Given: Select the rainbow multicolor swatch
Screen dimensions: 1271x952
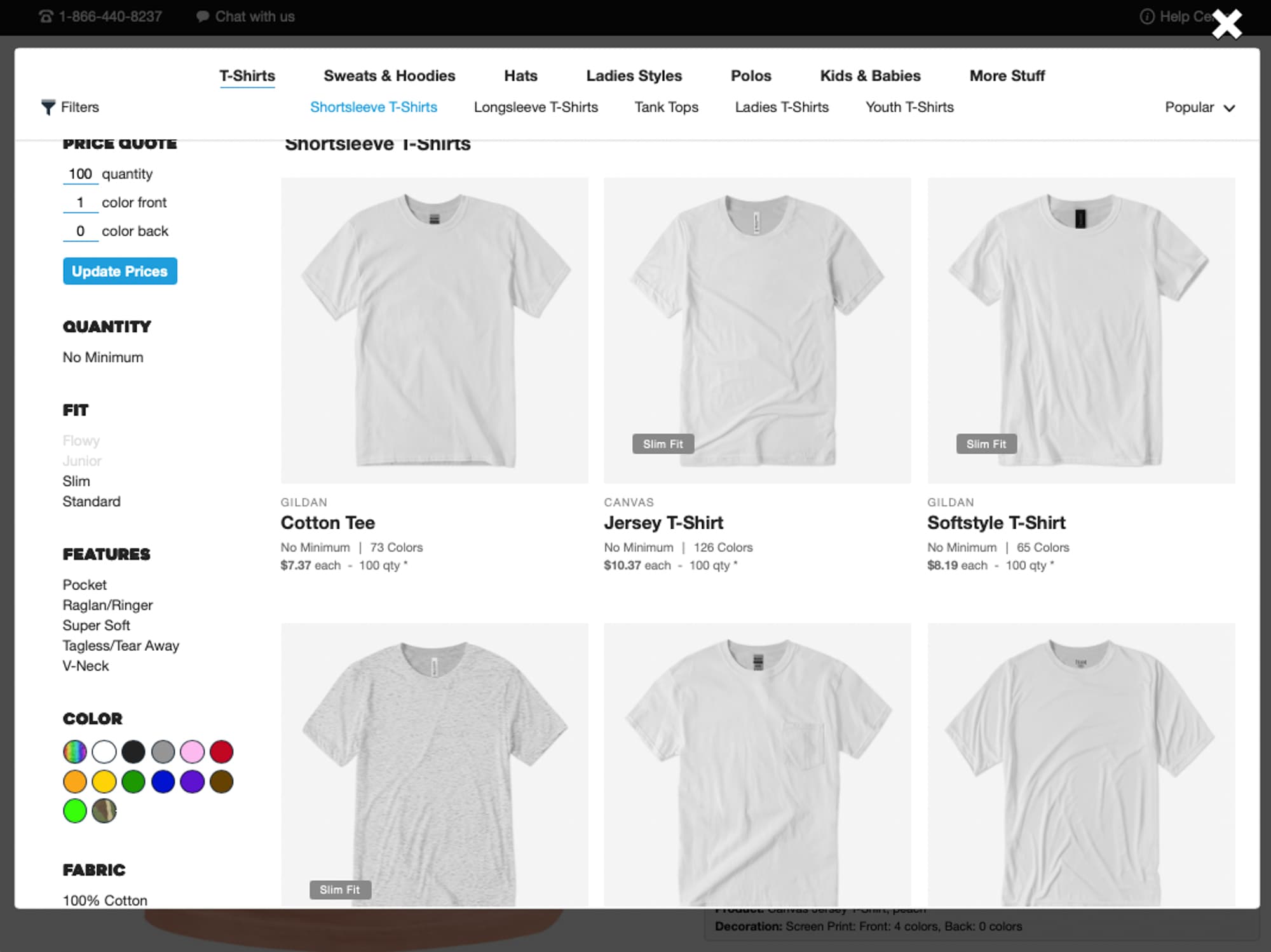Looking at the screenshot, I should (74, 752).
